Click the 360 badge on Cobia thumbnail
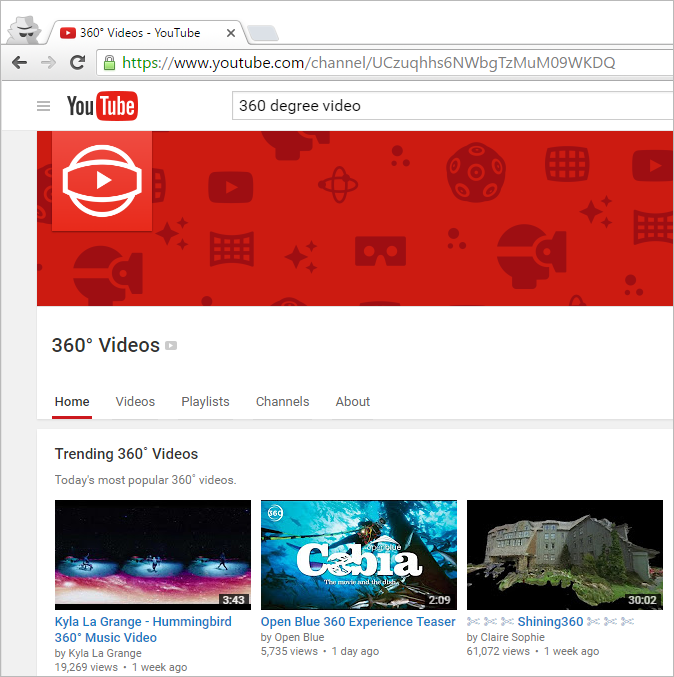The width and height of the screenshot is (674, 677). (x=275, y=513)
